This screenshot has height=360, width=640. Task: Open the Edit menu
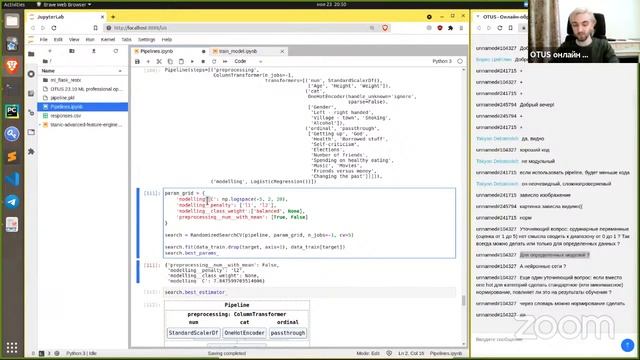[58, 40]
